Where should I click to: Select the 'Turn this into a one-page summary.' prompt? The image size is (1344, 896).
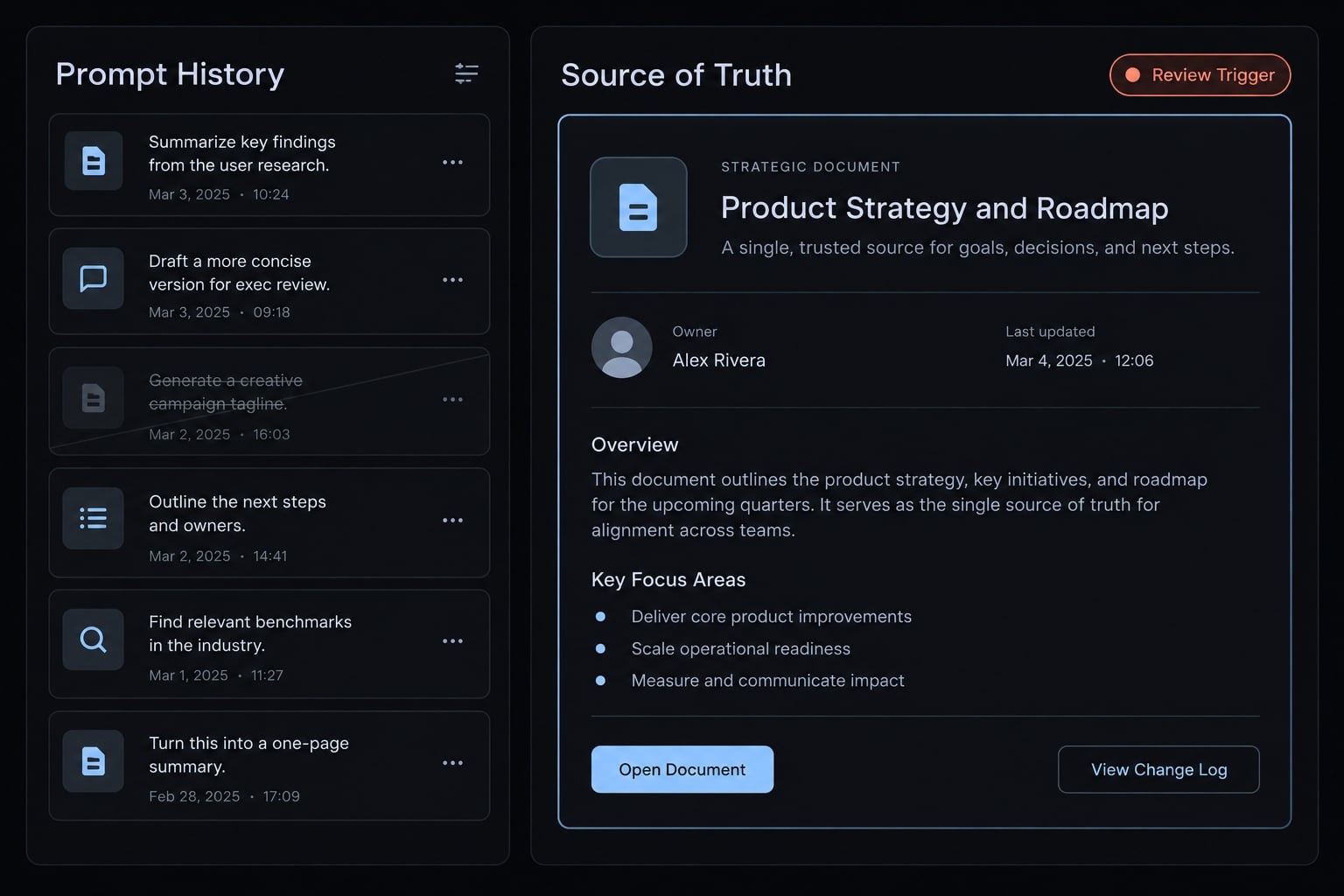tap(269, 766)
